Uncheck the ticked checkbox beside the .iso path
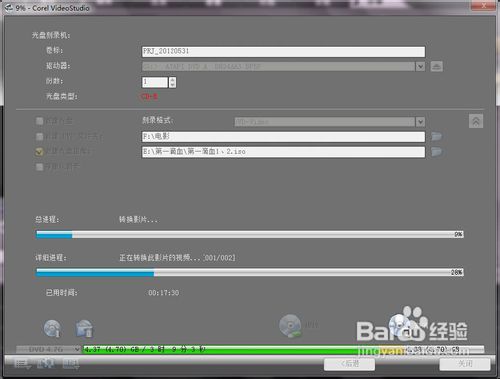The image size is (500, 379). (39, 152)
